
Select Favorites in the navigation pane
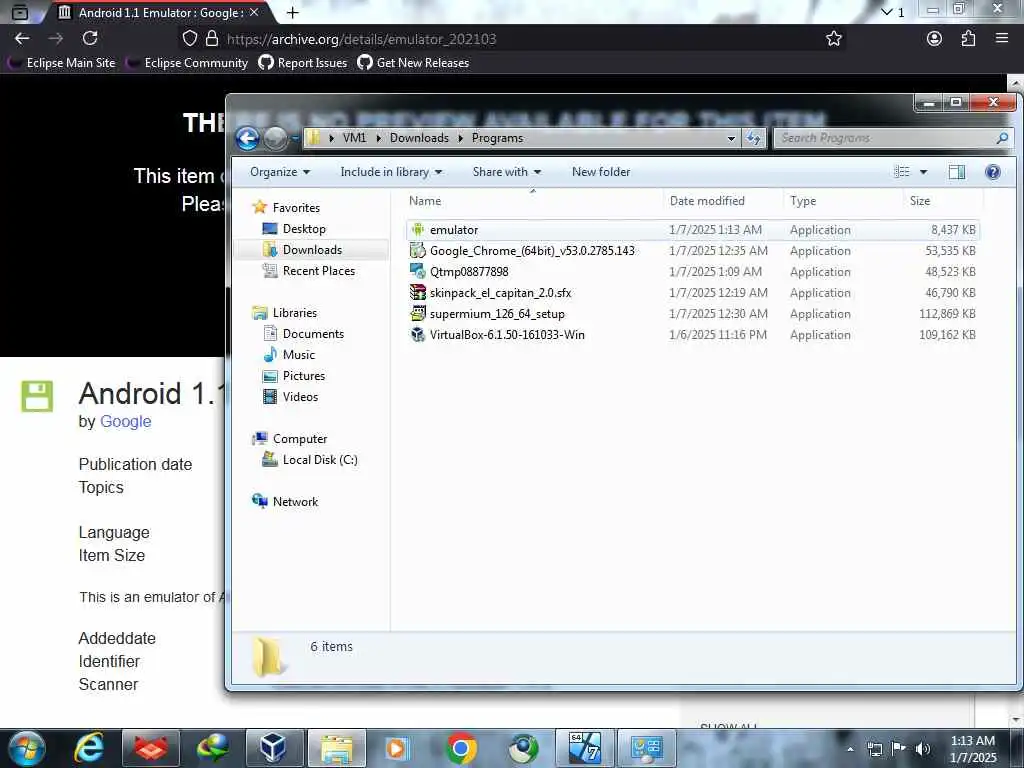296,208
